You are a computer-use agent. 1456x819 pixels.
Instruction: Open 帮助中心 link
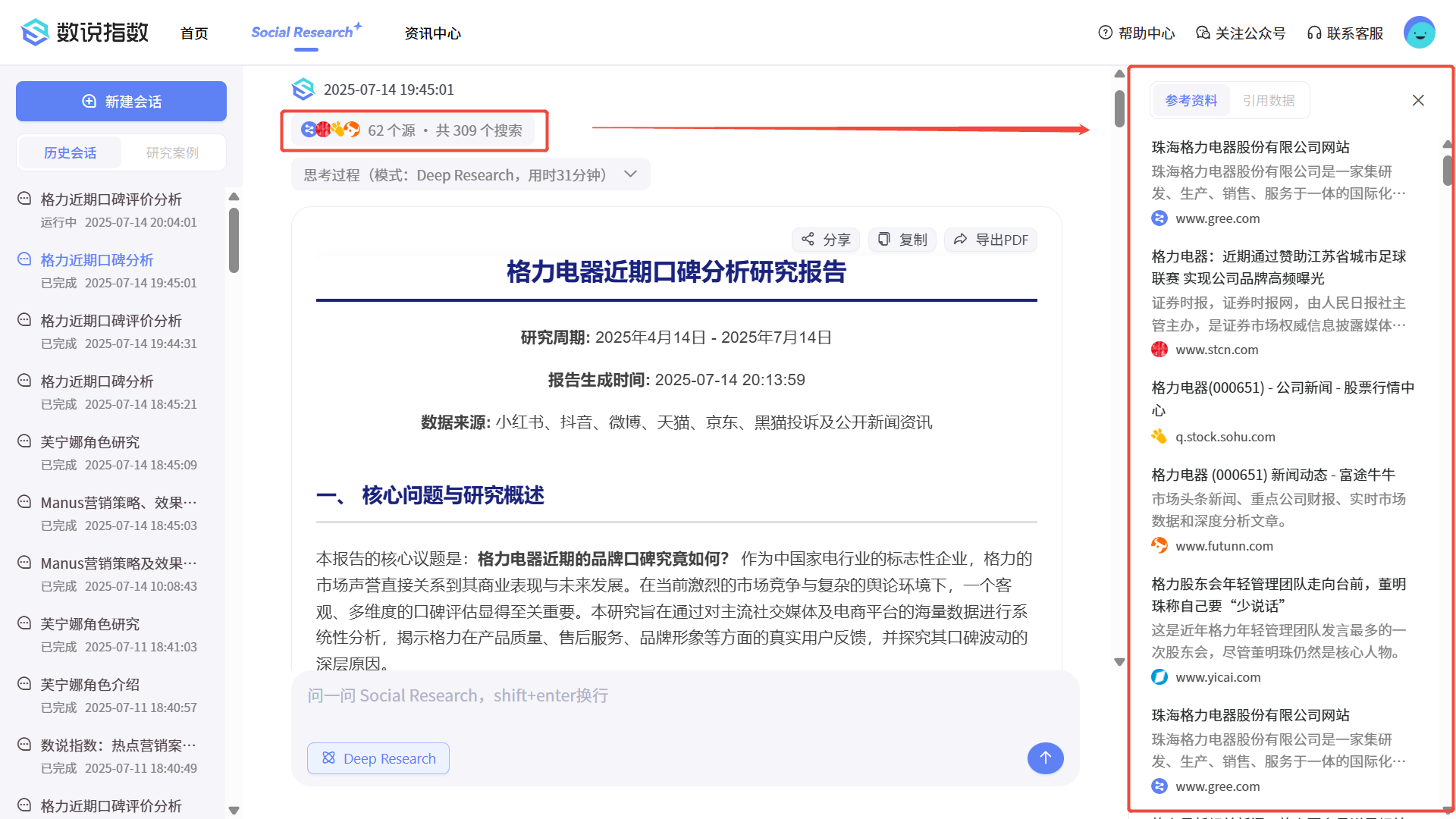click(x=1137, y=33)
